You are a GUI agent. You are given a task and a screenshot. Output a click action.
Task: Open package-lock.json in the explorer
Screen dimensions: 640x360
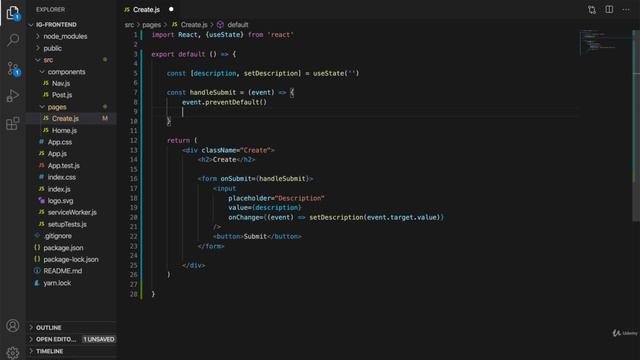coord(71,260)
